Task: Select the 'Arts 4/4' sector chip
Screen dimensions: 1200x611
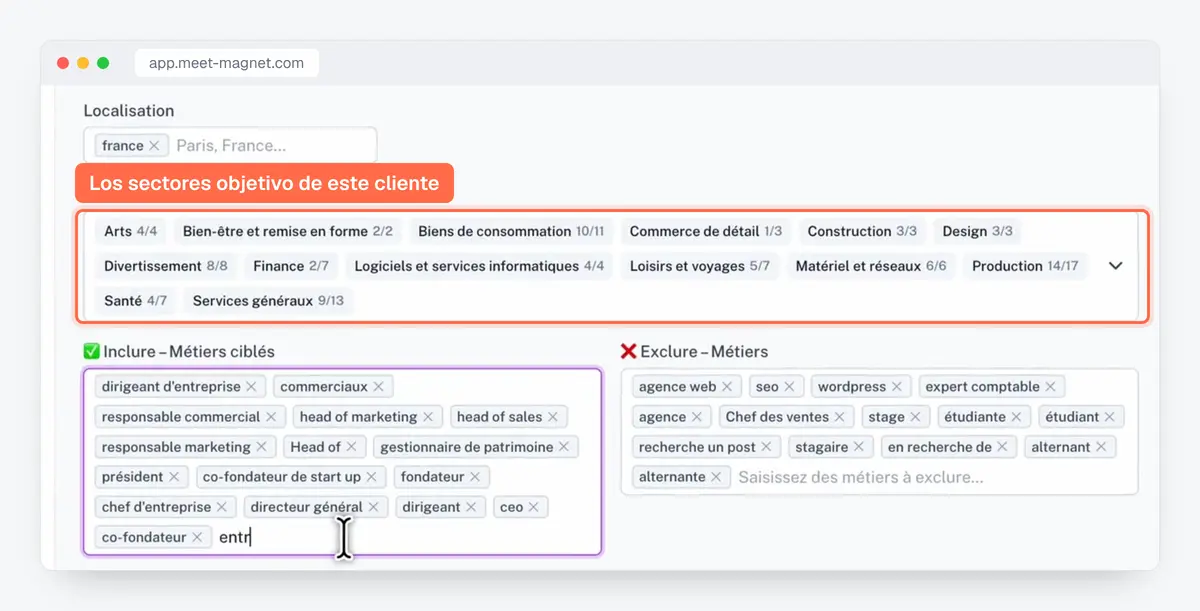Action: (131, 231)
